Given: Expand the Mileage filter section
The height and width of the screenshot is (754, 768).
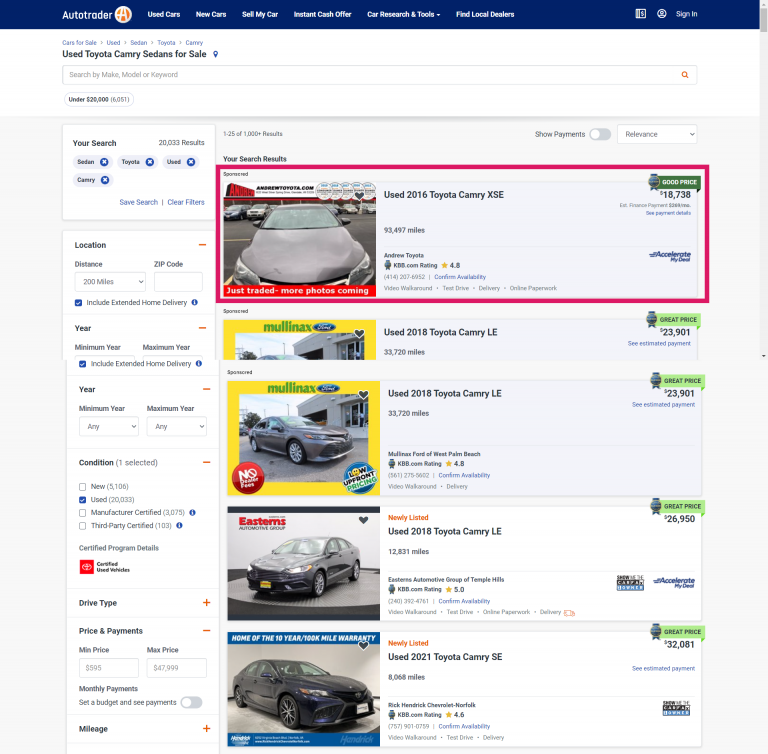Looking at the screenshot, I should click(x=207, y=729).
